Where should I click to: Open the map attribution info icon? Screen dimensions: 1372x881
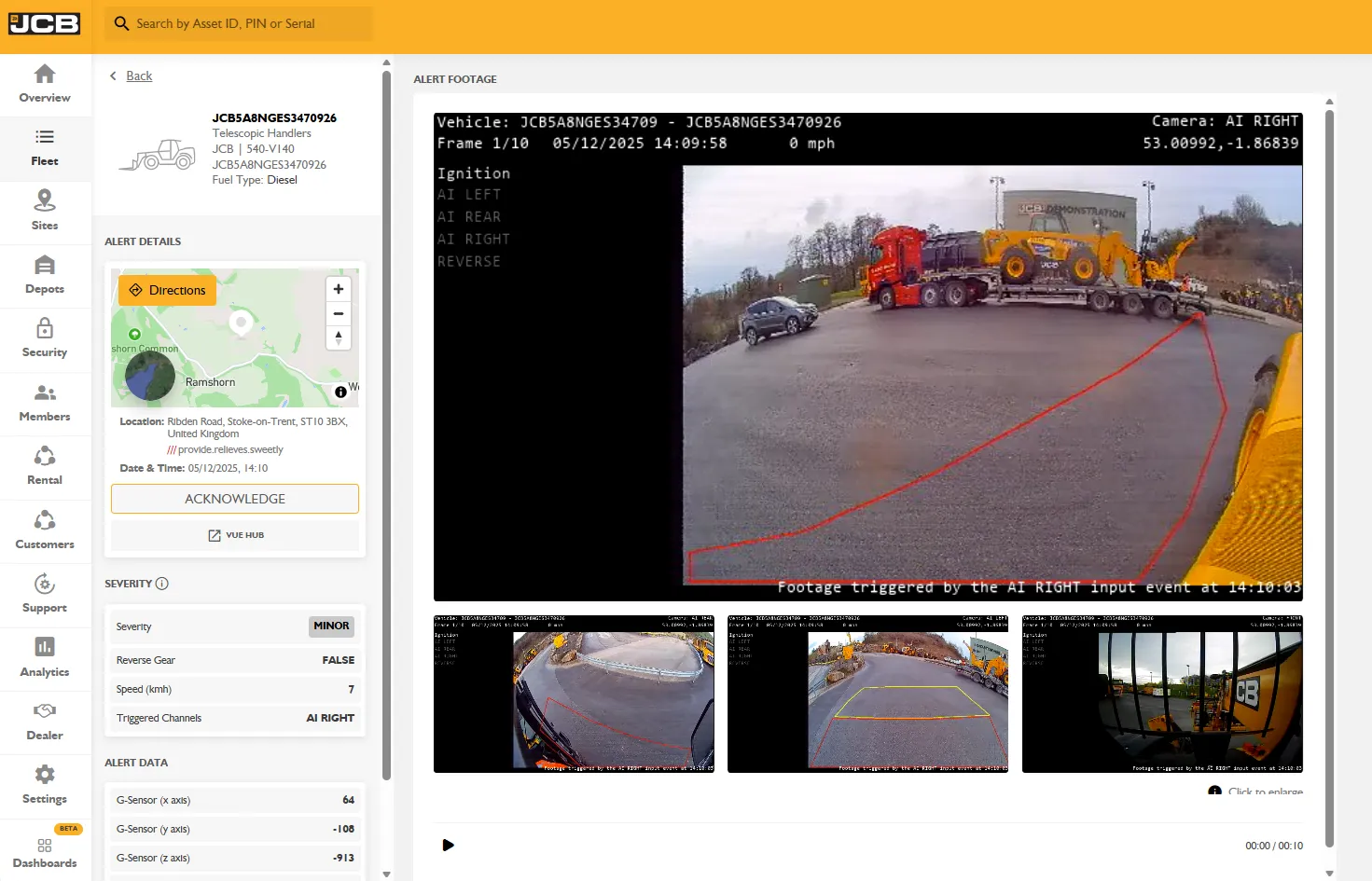(340, 392)
